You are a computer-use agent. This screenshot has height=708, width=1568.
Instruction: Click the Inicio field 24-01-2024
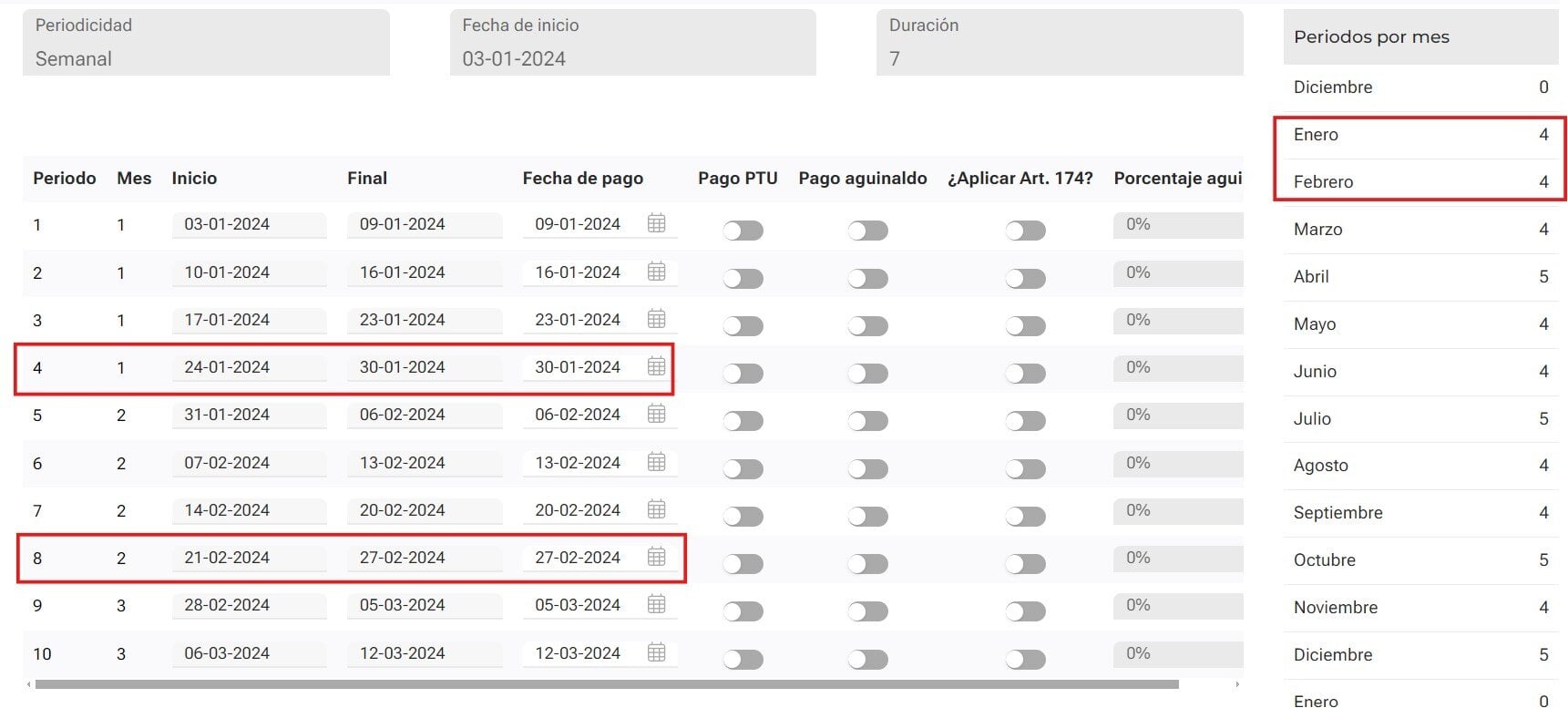[249, 367]
